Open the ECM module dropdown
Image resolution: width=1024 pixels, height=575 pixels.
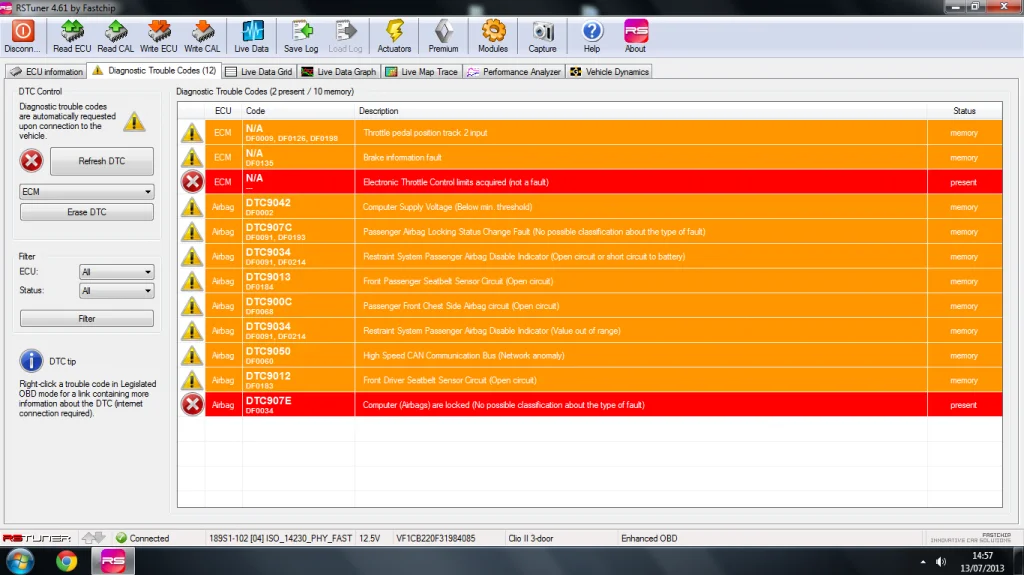point(87,191)
